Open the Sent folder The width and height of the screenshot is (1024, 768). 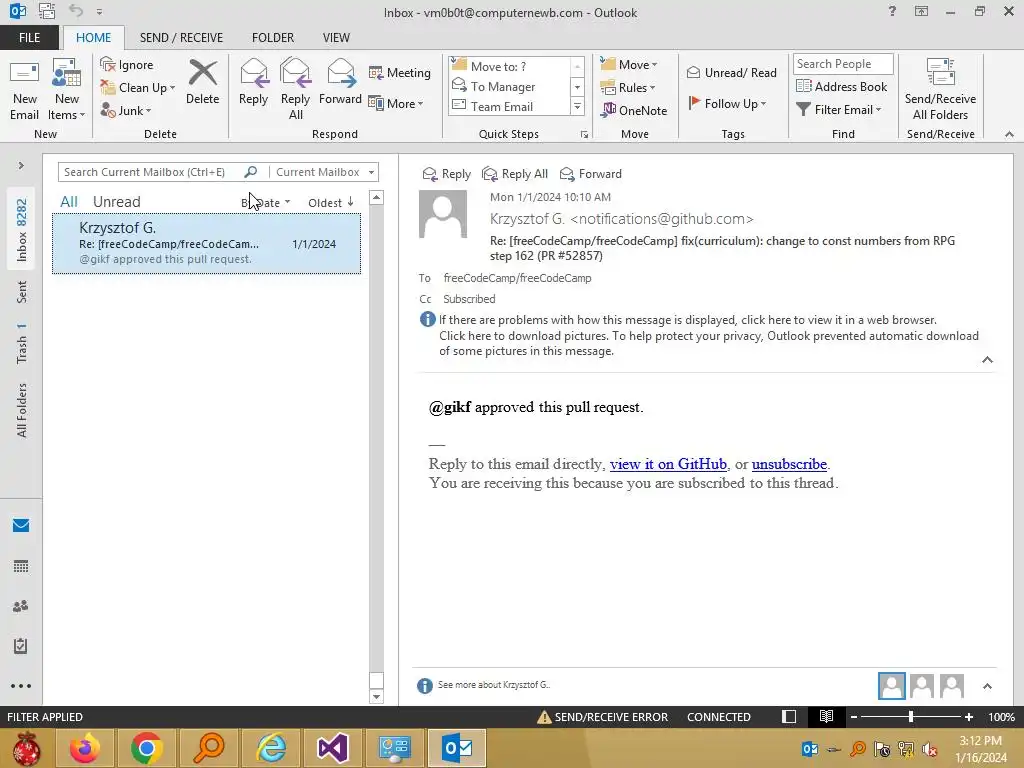[x=22, y=292]
